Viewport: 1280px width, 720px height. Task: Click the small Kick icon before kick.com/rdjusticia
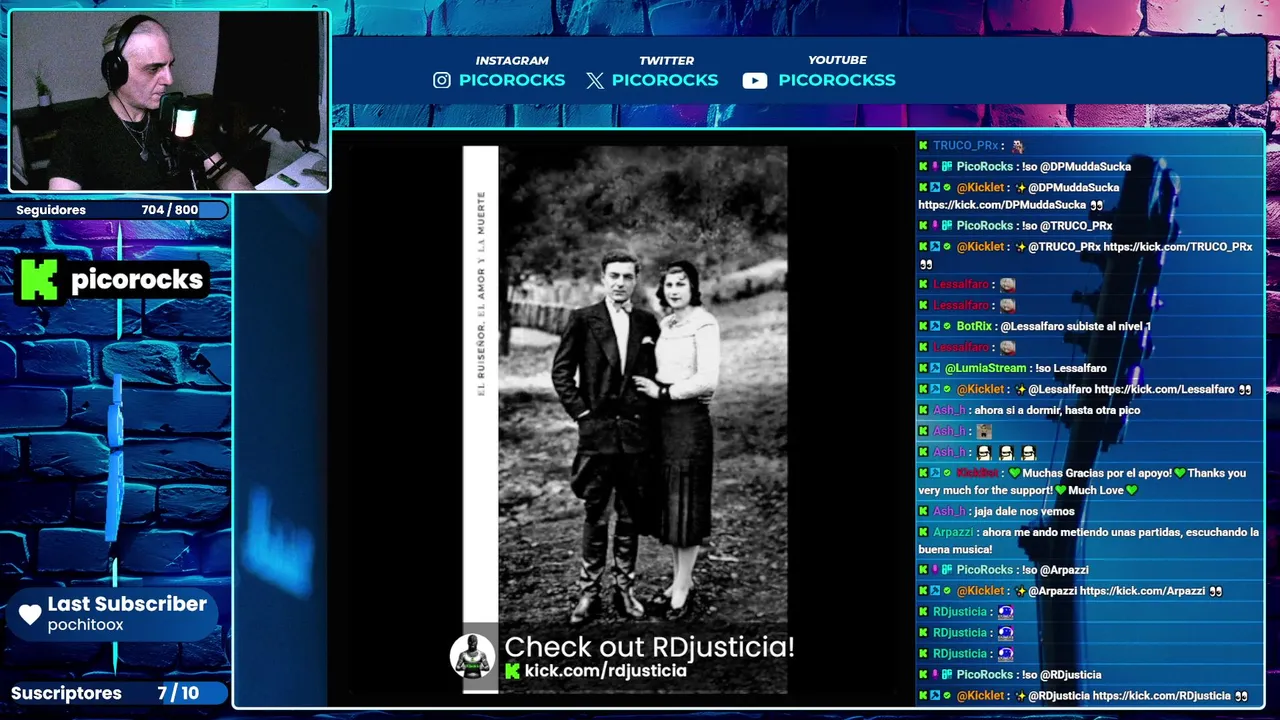coord(512,671)
